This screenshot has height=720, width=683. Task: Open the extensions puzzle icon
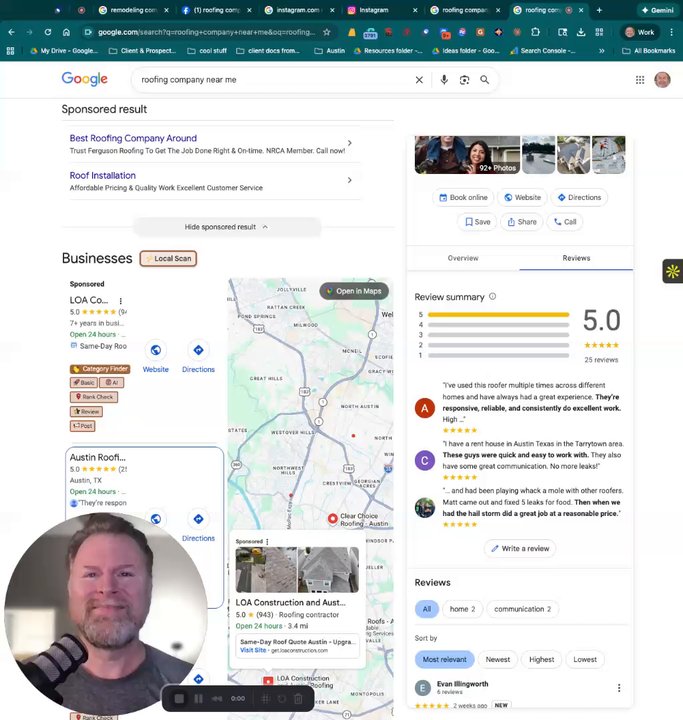click(535, 32)
